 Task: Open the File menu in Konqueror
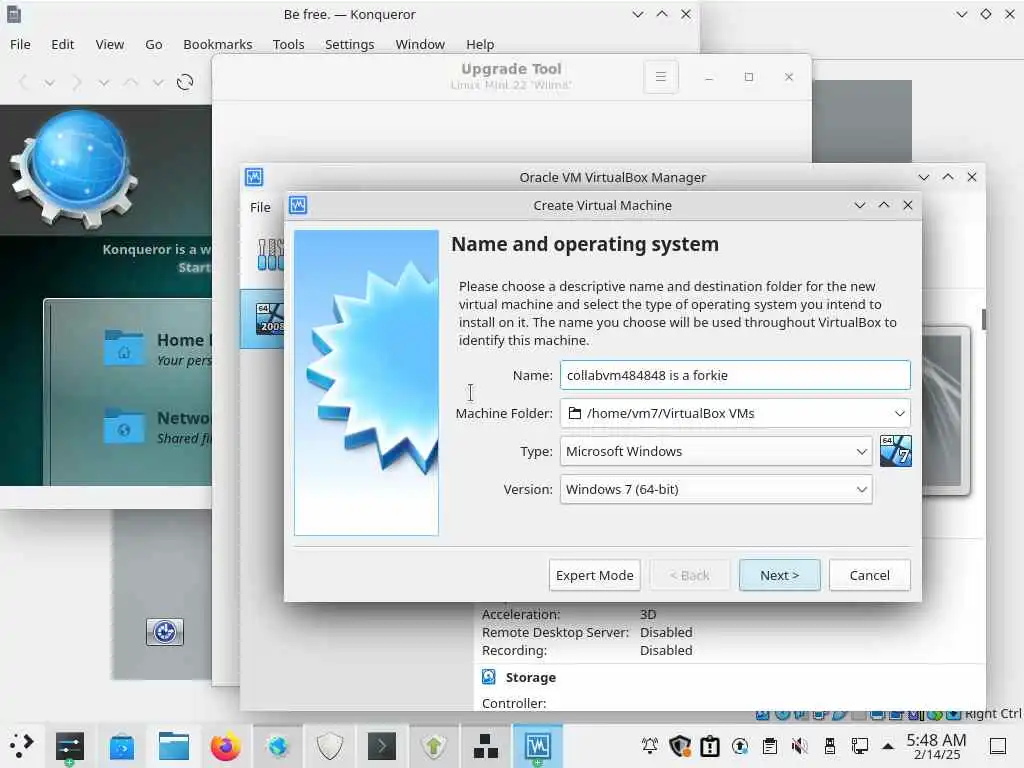[20, 44]
